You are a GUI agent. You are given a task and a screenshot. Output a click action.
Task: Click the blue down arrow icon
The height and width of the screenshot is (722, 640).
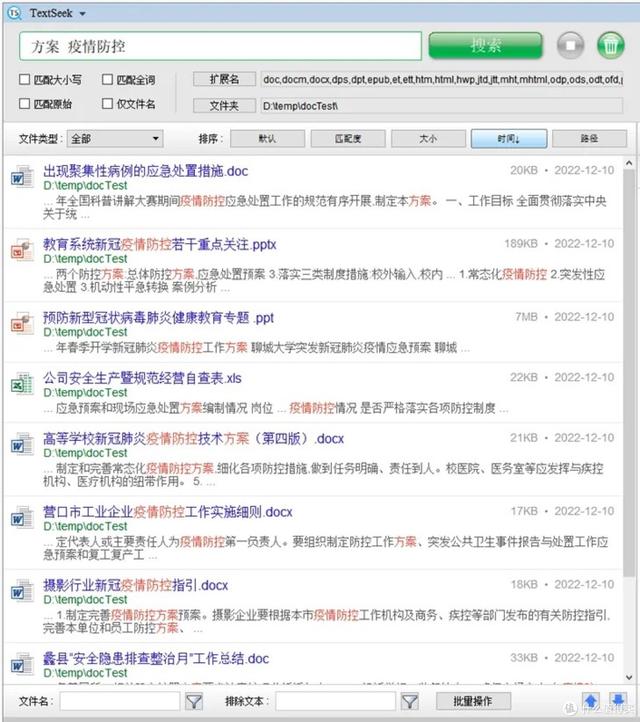tap(618, 701)
